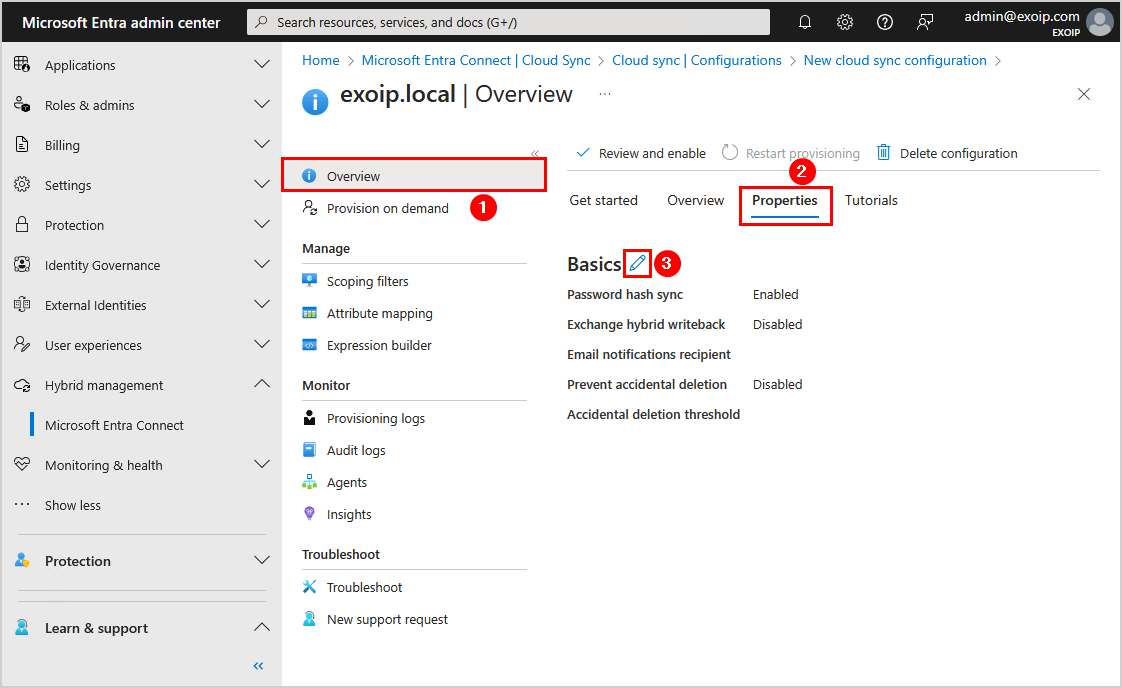Open Provision on demand
Viewport: 1122px width, 688px height.
(x=387, y=208)
